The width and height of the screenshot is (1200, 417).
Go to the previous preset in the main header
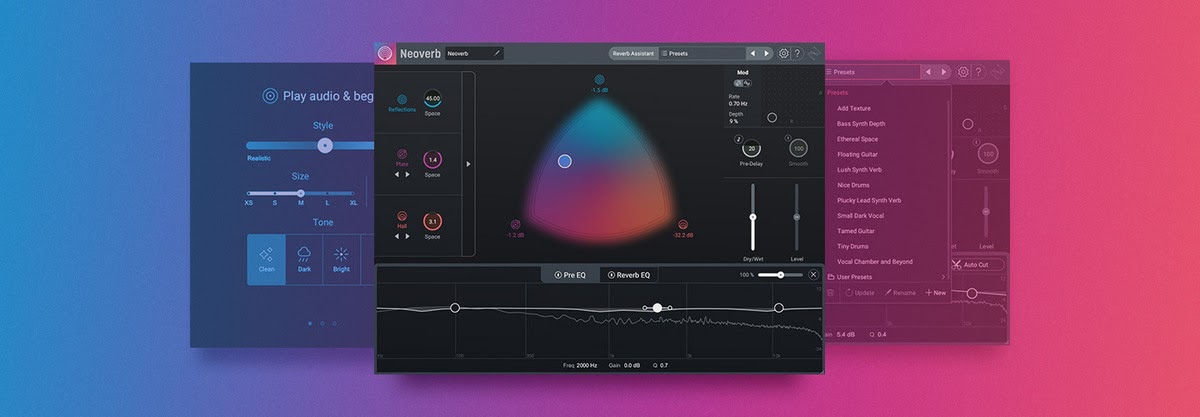(x=753, y=53)
